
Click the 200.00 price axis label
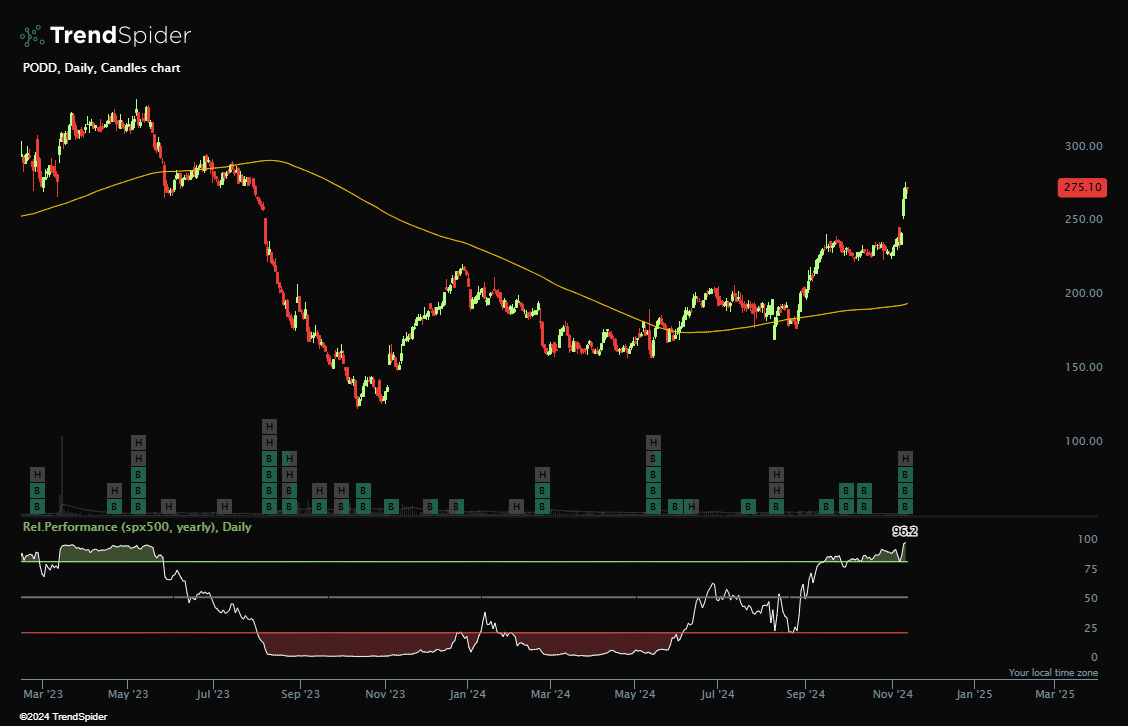1083,293
